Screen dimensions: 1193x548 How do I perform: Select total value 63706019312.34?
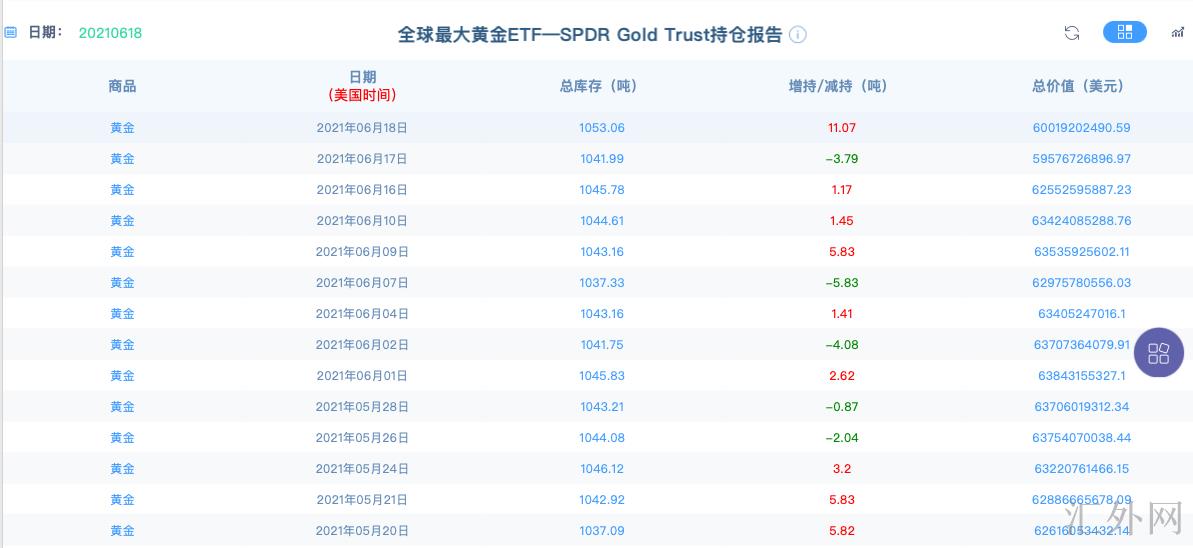tap(1081, 407)
